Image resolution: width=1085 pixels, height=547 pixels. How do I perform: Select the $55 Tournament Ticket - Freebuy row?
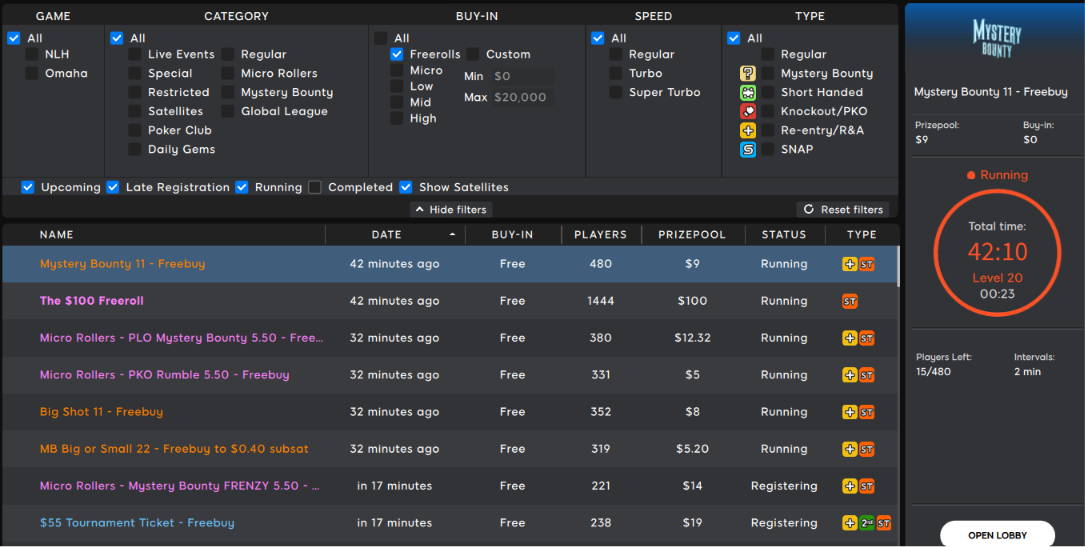pyautogui.click(x=450, y=523)
